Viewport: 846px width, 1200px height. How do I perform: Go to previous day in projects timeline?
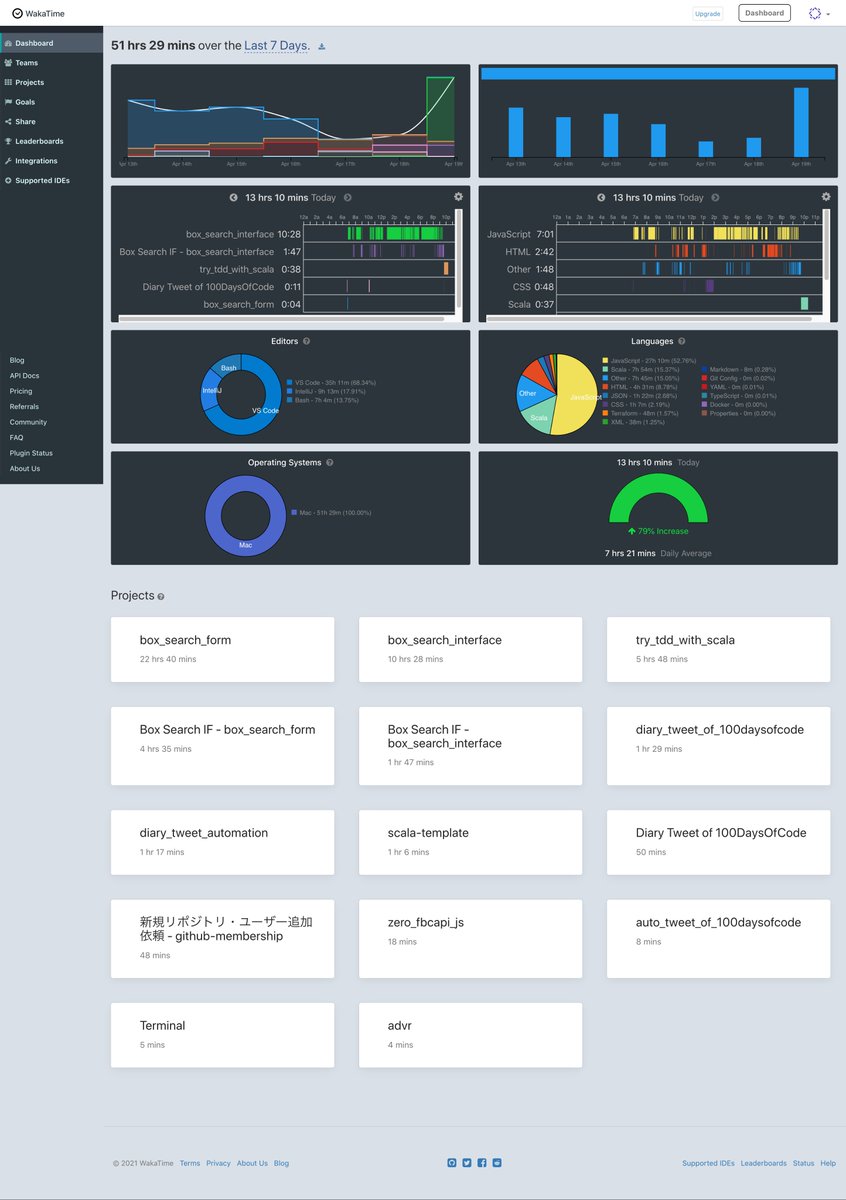coord(234,198)
